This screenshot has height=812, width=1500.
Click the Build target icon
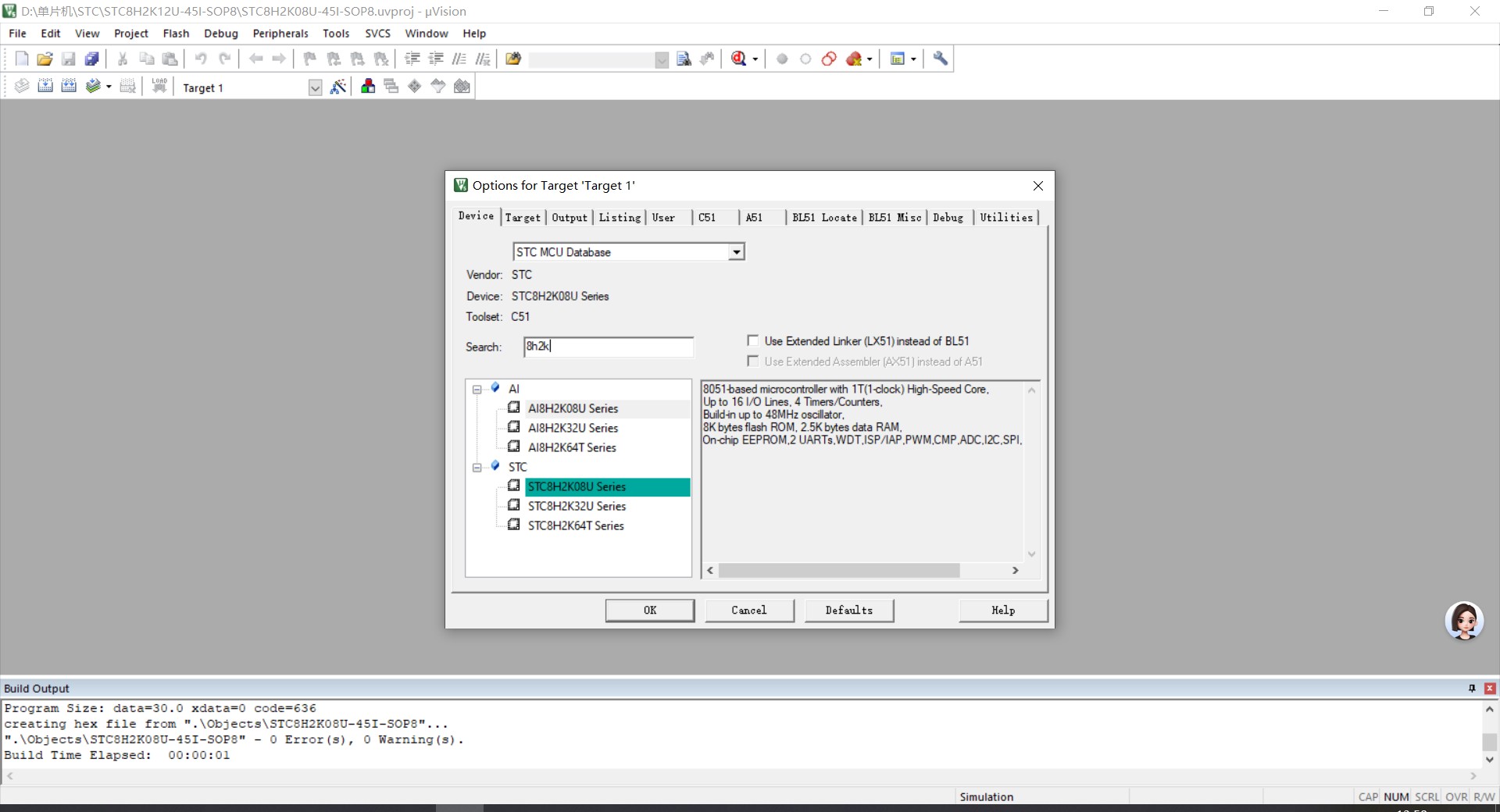coord(45,87)
